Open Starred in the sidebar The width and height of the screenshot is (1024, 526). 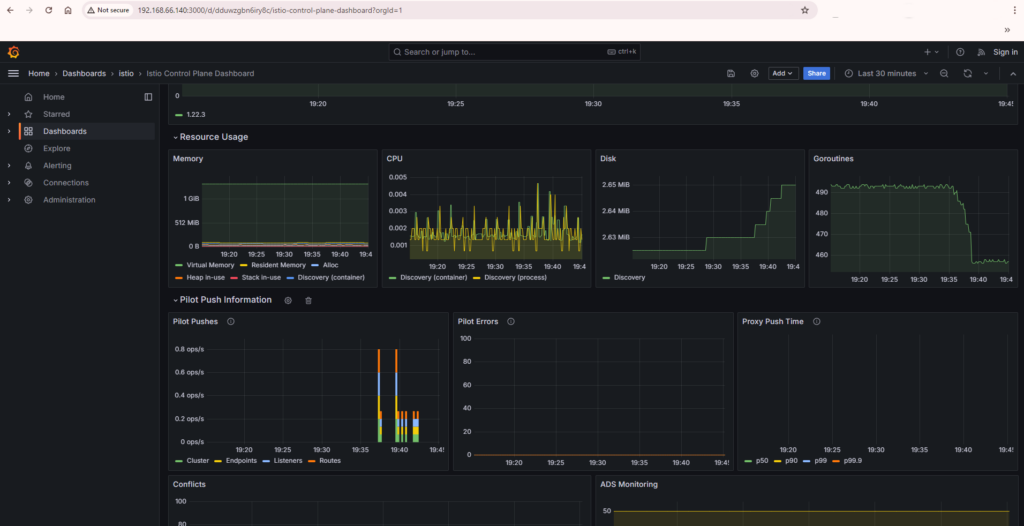click(56, 114)
